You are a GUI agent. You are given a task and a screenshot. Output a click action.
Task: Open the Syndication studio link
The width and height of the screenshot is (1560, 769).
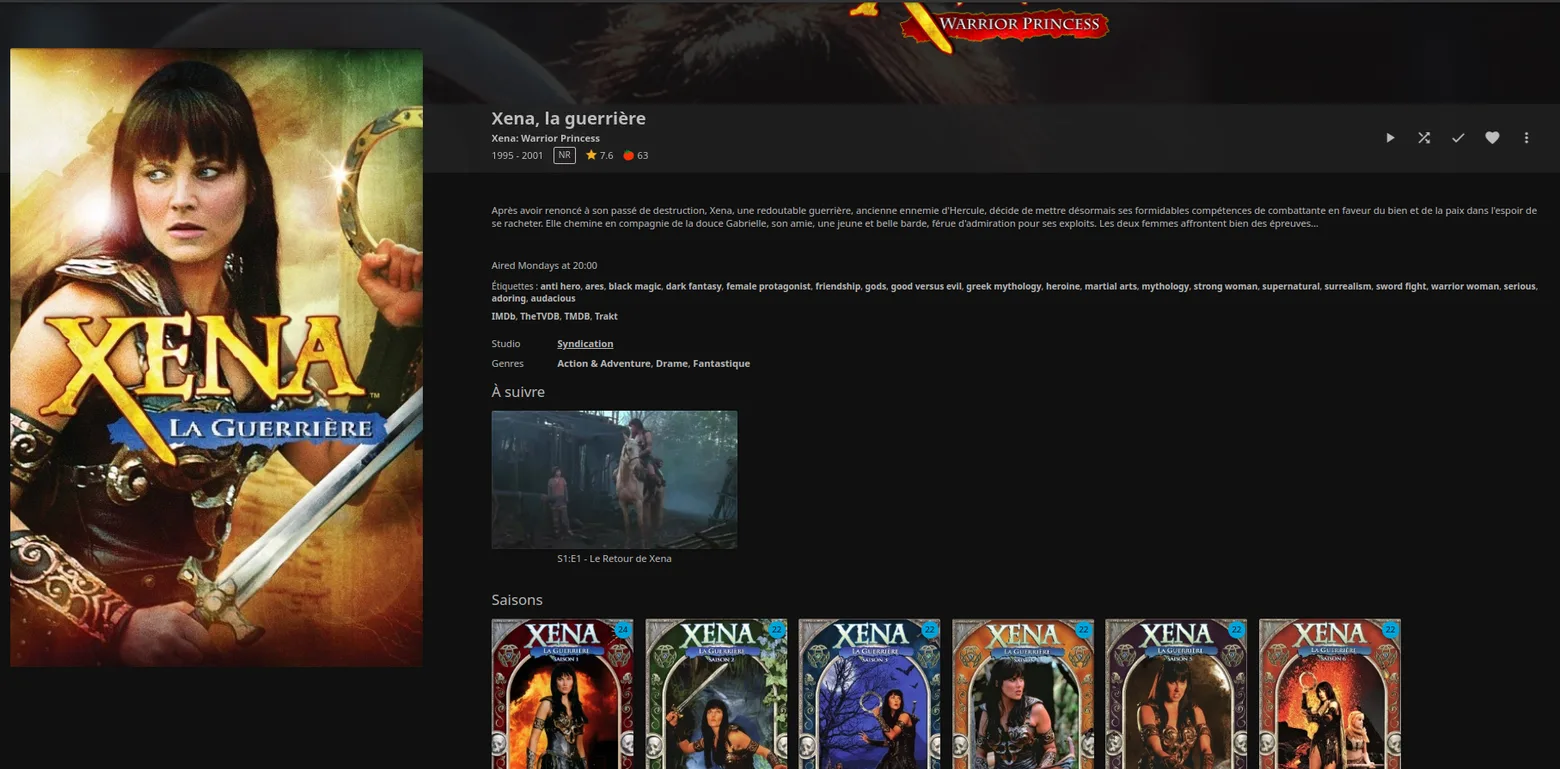585,344
